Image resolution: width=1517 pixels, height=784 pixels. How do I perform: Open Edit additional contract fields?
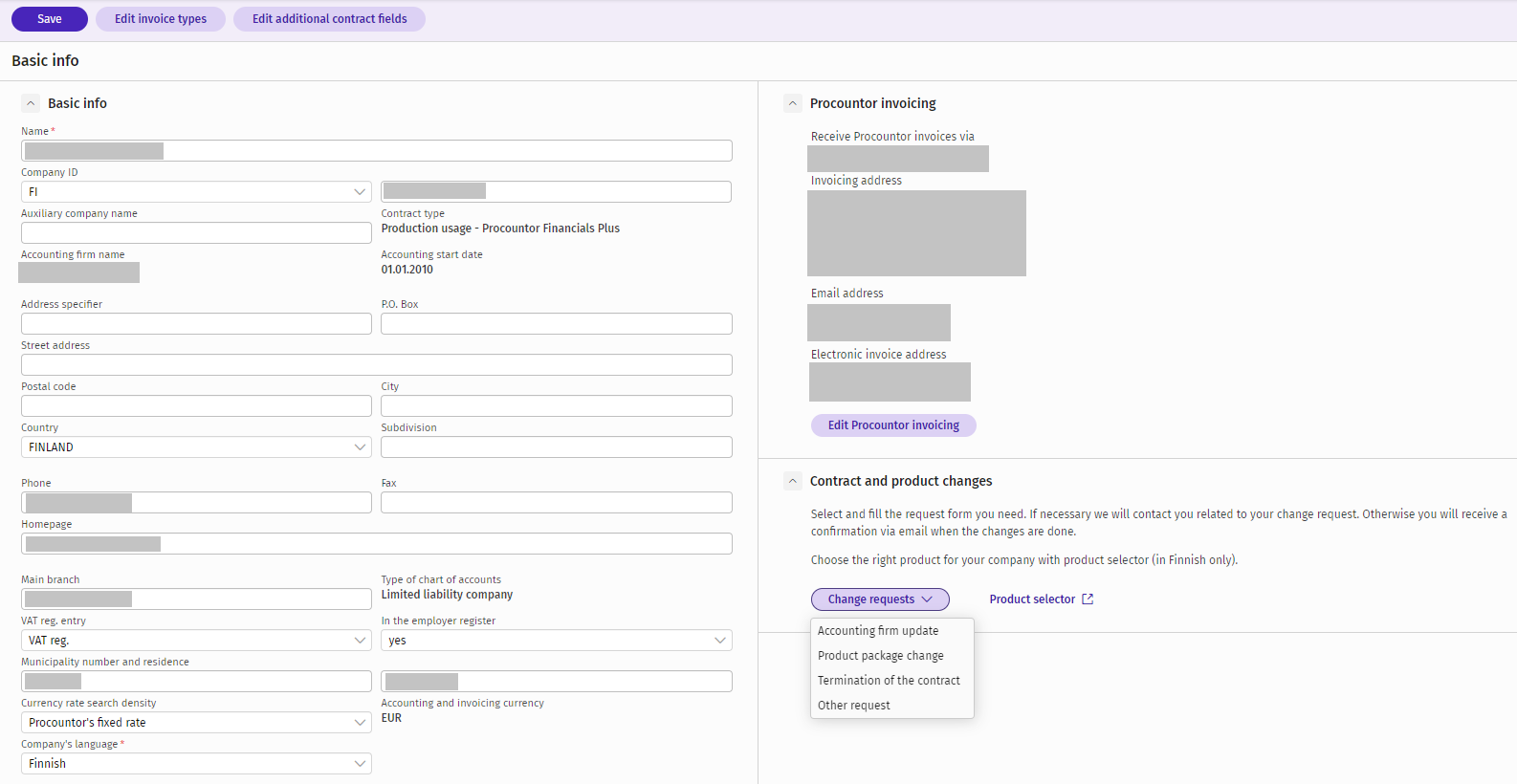[329, 19]
